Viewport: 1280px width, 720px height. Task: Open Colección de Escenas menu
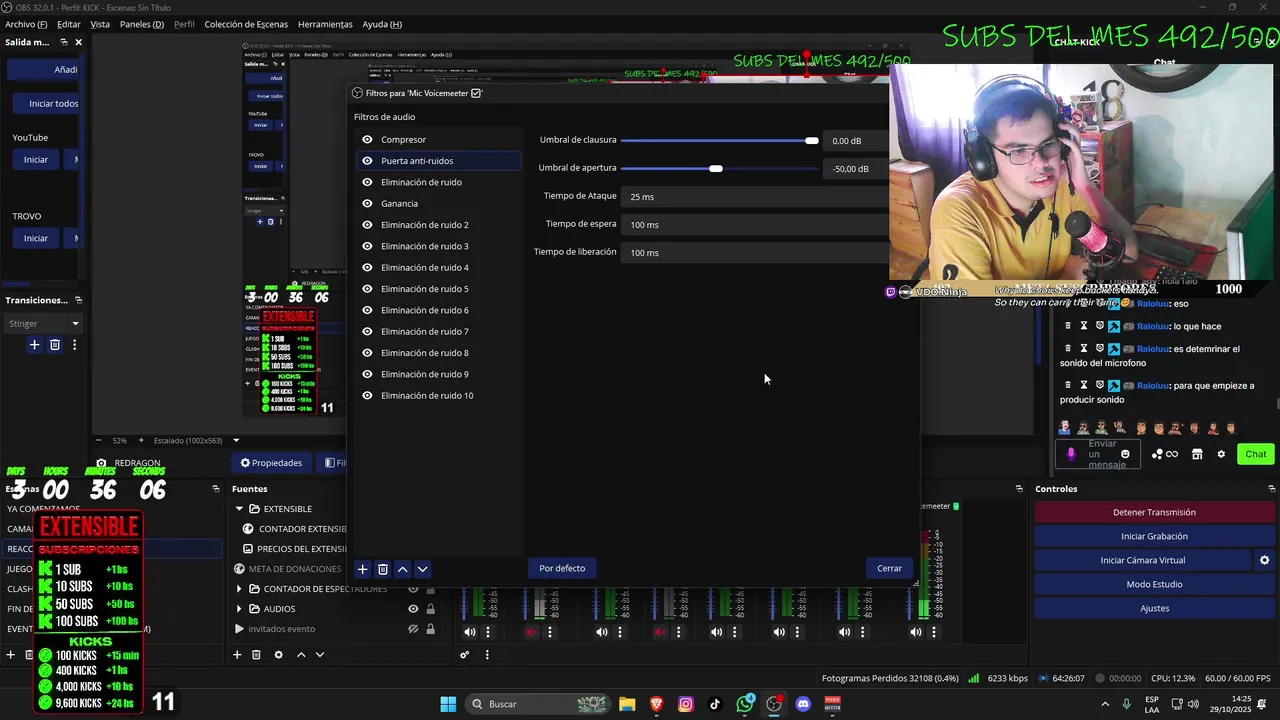click(x=246, y=24)
